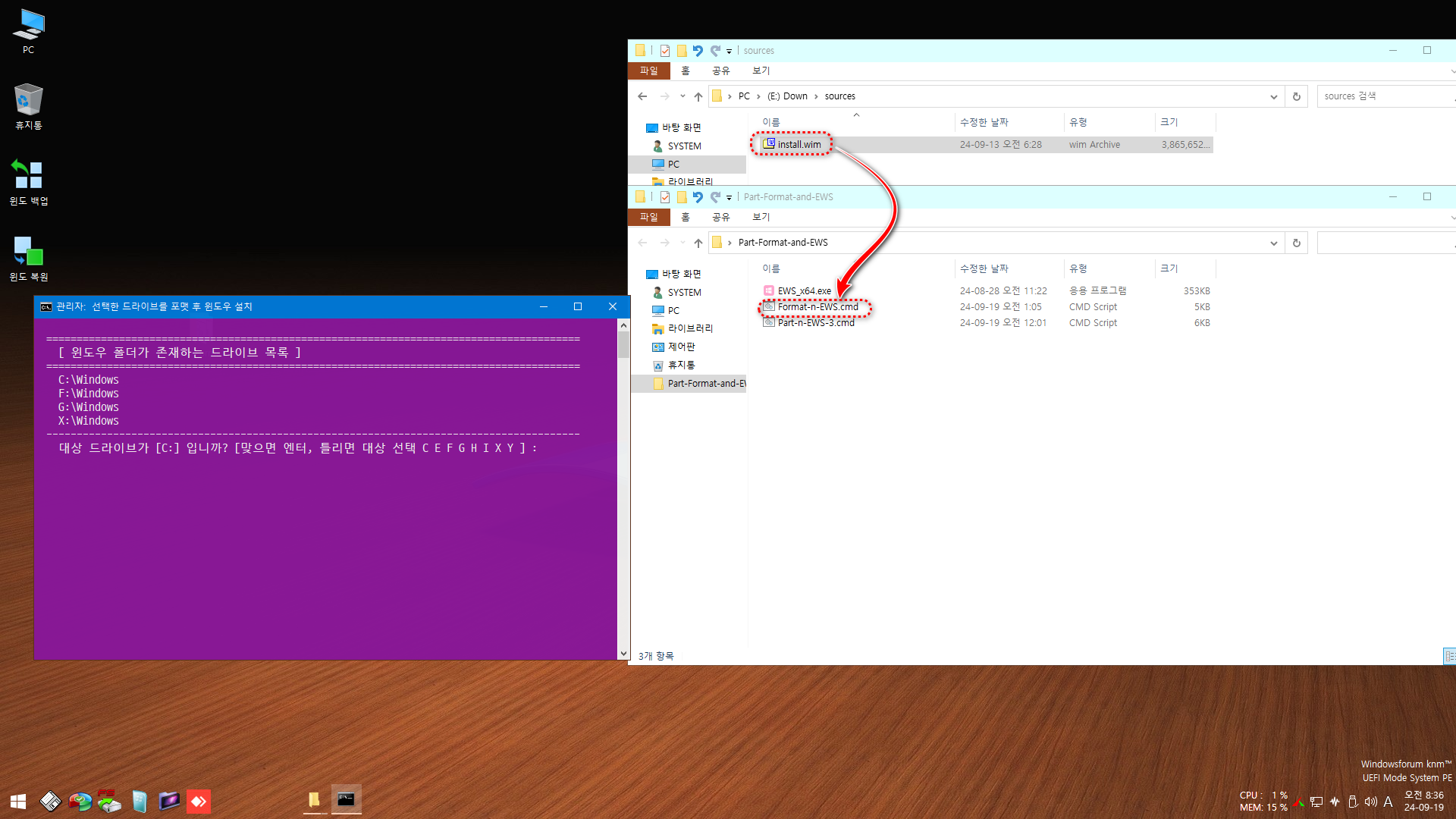Open the 파일 tab in sources window
1456x819 pixels.
[649, 71]
